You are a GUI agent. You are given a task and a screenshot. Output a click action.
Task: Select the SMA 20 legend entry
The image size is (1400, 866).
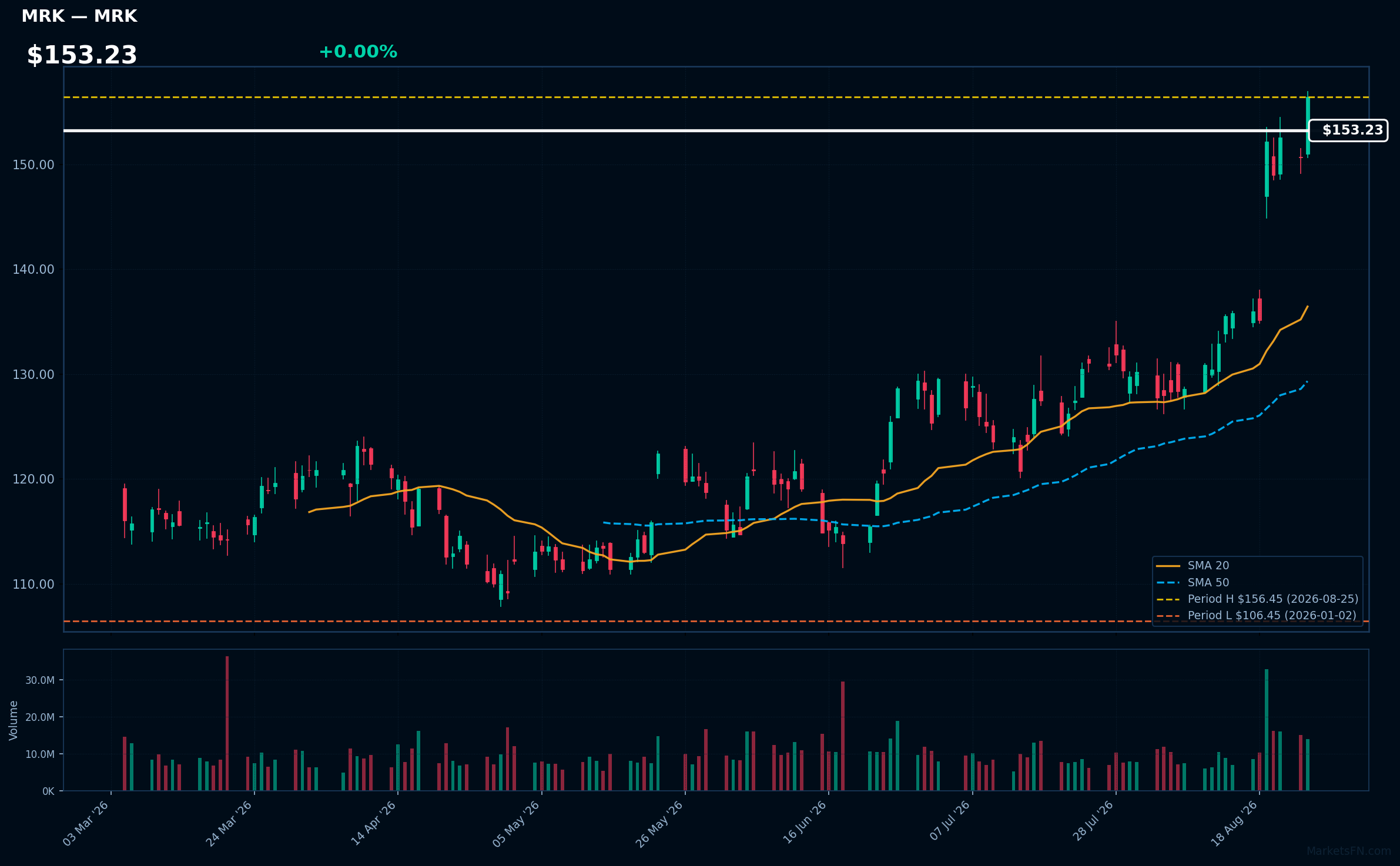[1193, 566]
